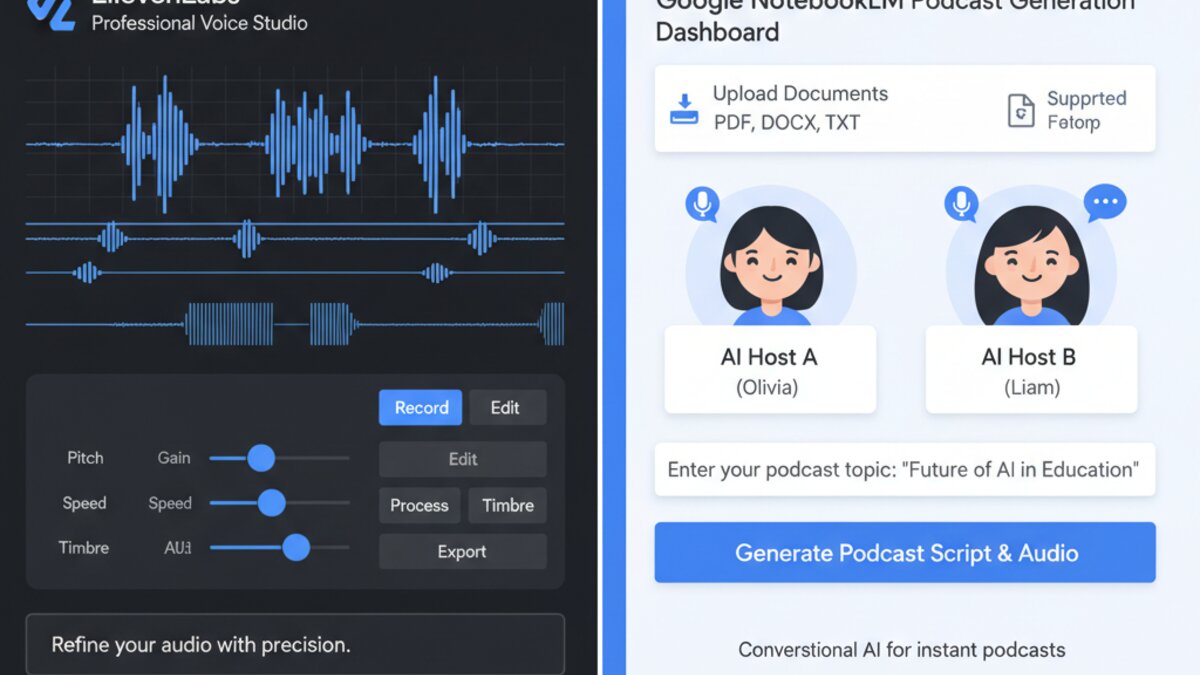
Task: Click the wide Edit button below Record
Action: 463,459
